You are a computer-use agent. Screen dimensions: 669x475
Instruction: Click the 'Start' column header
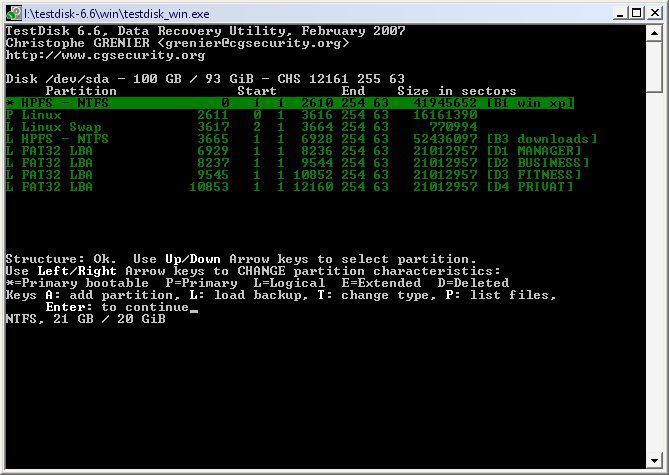point(257,91)
